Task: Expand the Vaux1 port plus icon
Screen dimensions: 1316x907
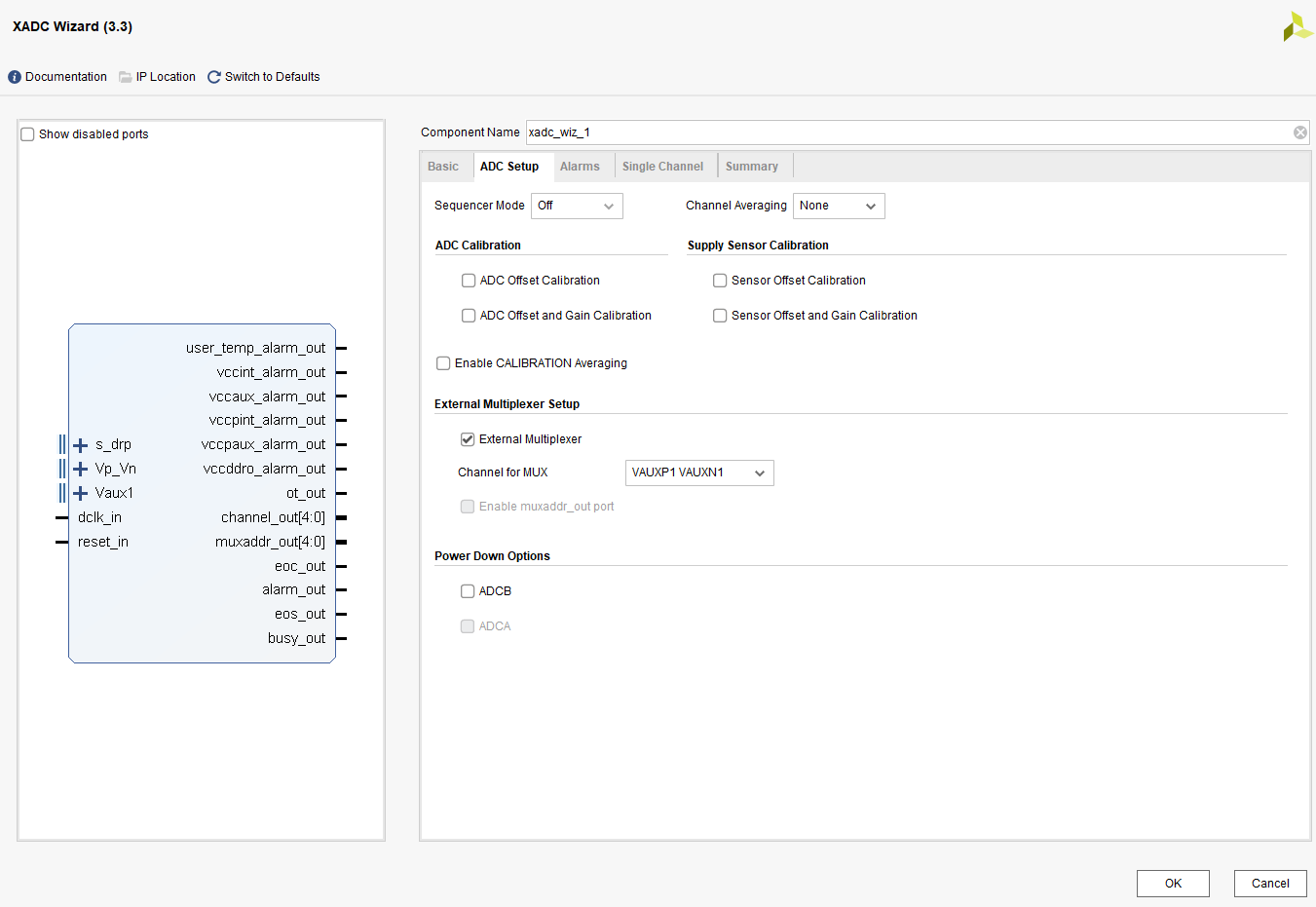Action: tap(81, 494)
